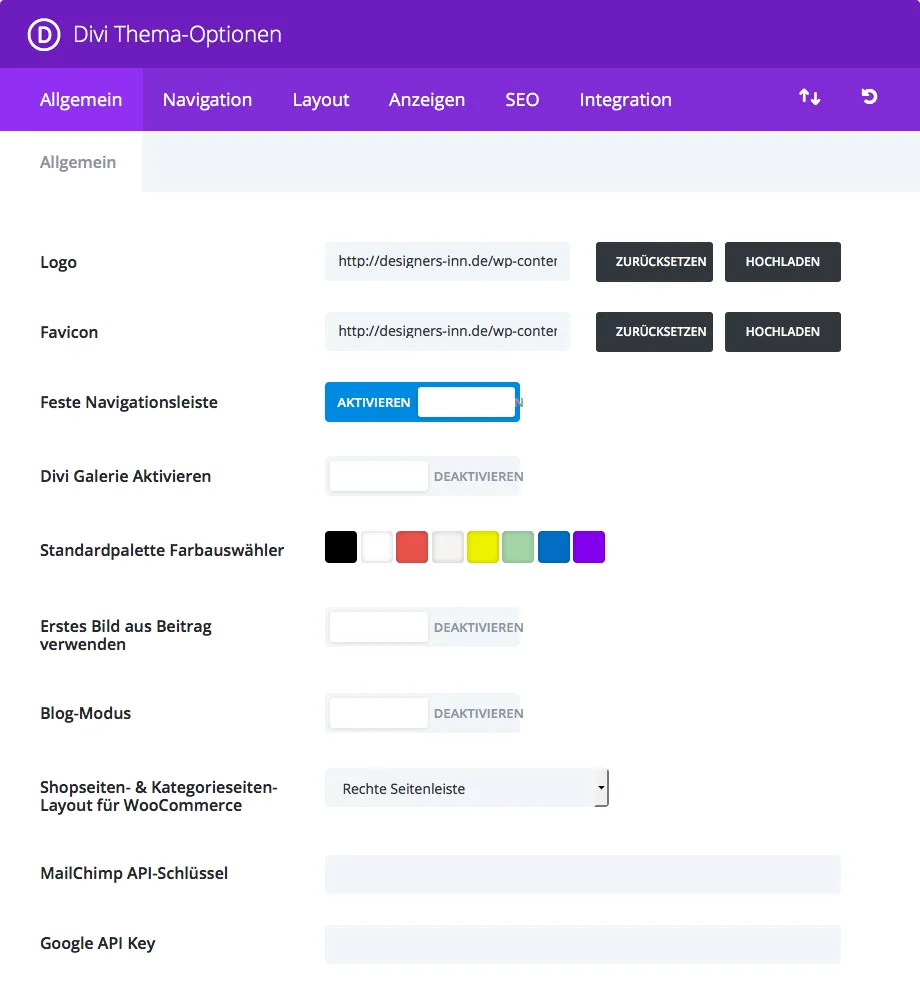Open the Layout tab
Screen dimensions: 920x992
click(320, 100)
